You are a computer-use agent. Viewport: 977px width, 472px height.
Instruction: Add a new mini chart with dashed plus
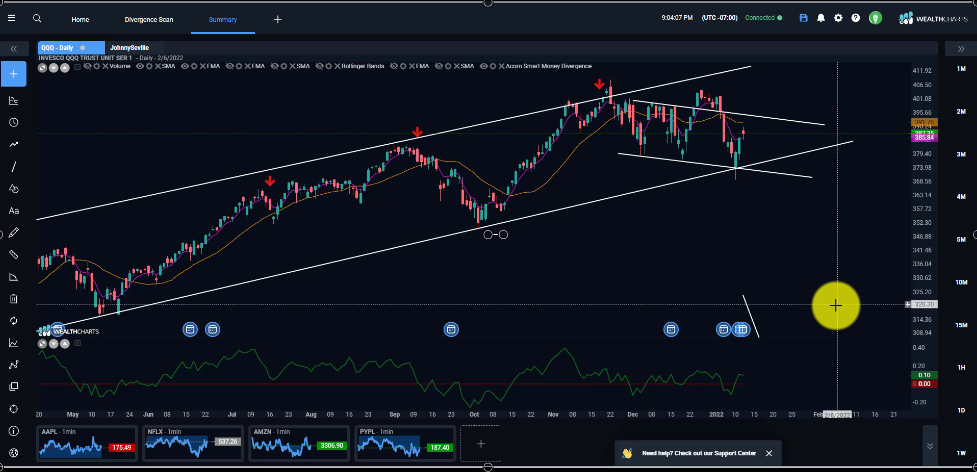tap(480, 444)
